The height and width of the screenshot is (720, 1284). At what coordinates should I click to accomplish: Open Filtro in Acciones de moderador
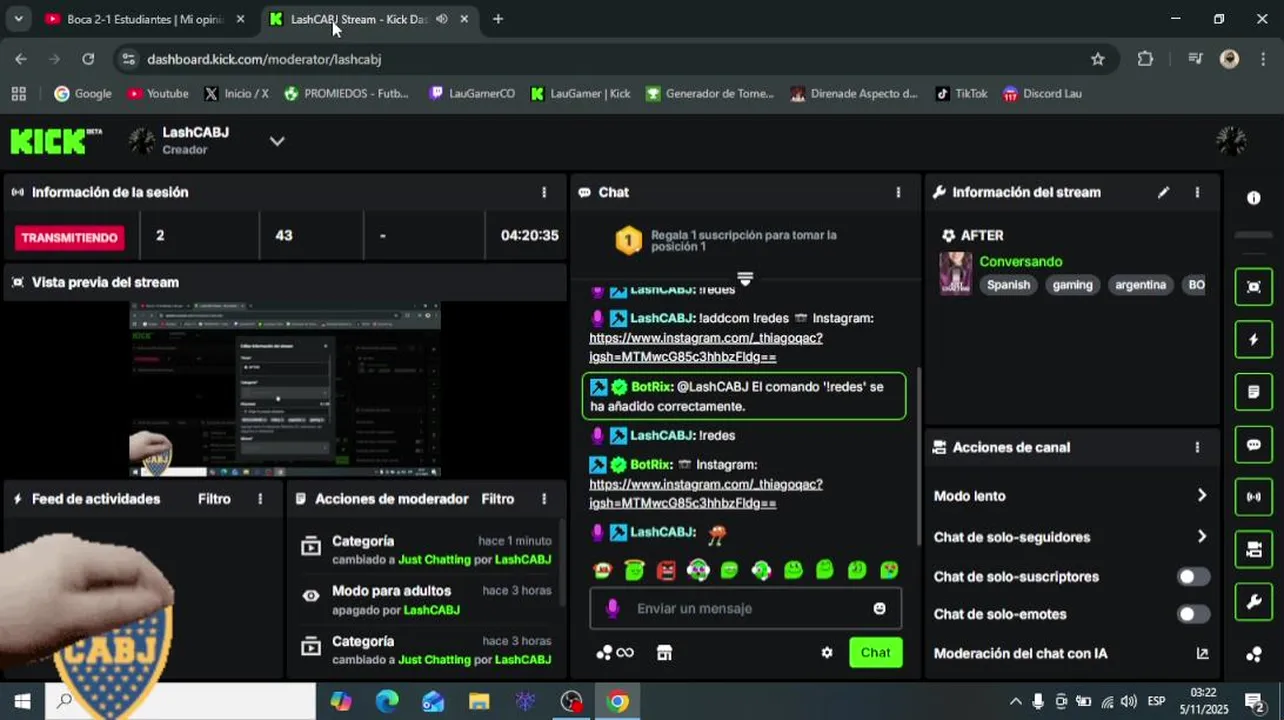click(x=498, y=499)
